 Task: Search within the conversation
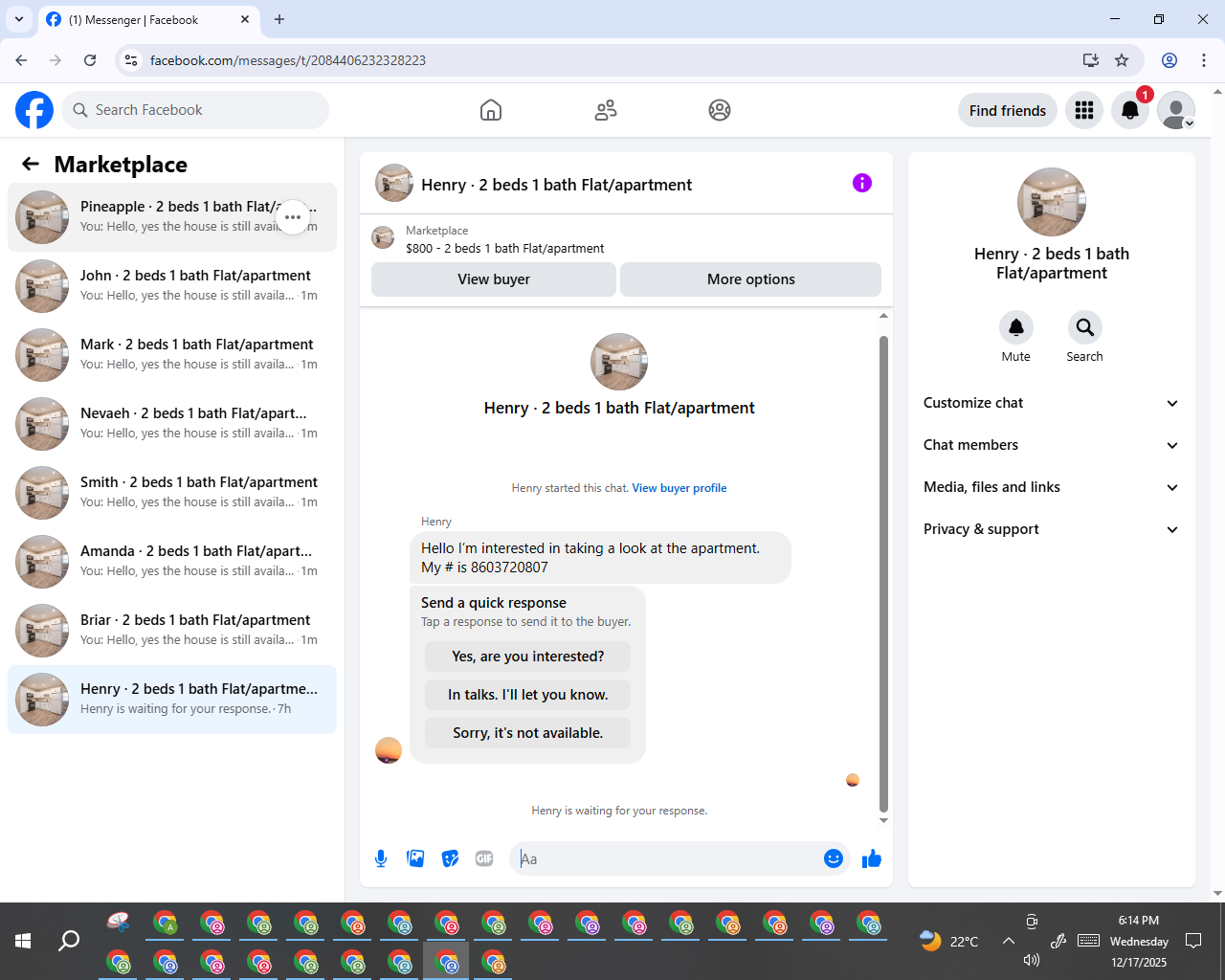1085,327
